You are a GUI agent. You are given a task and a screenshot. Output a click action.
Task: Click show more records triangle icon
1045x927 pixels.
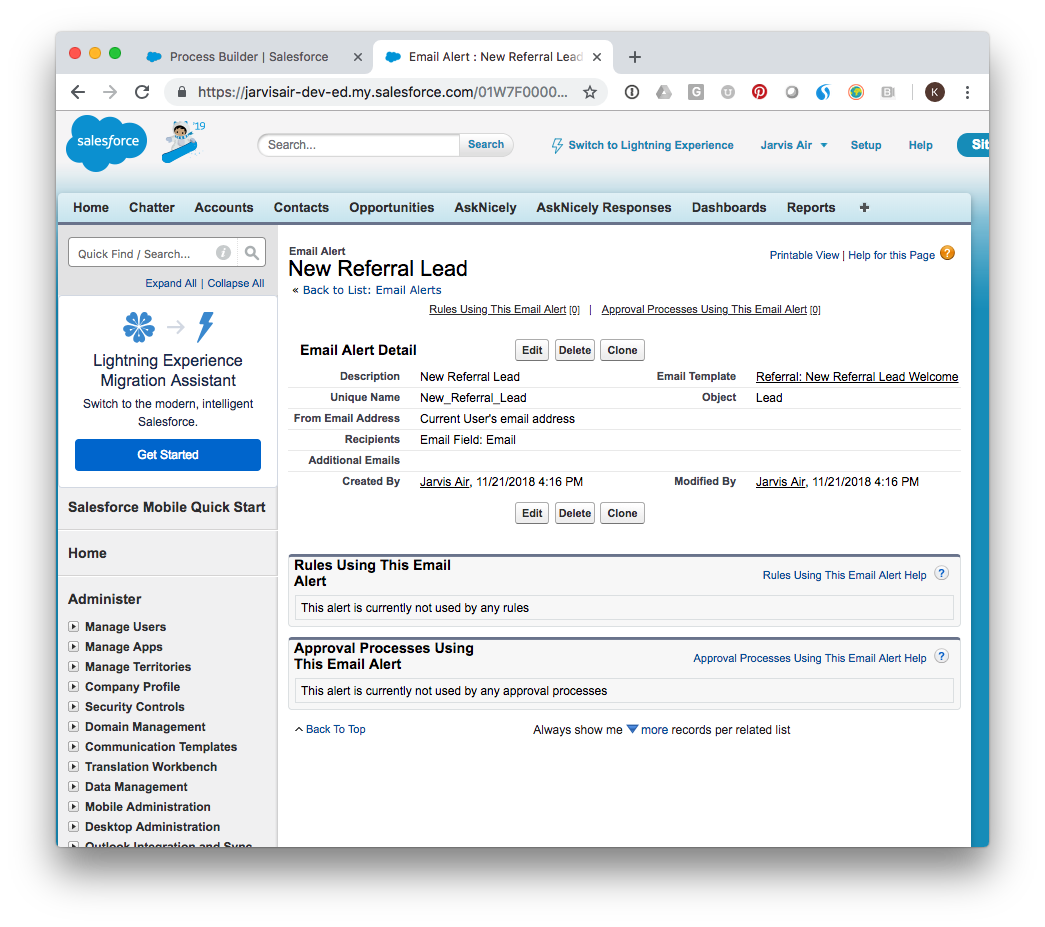632,728
